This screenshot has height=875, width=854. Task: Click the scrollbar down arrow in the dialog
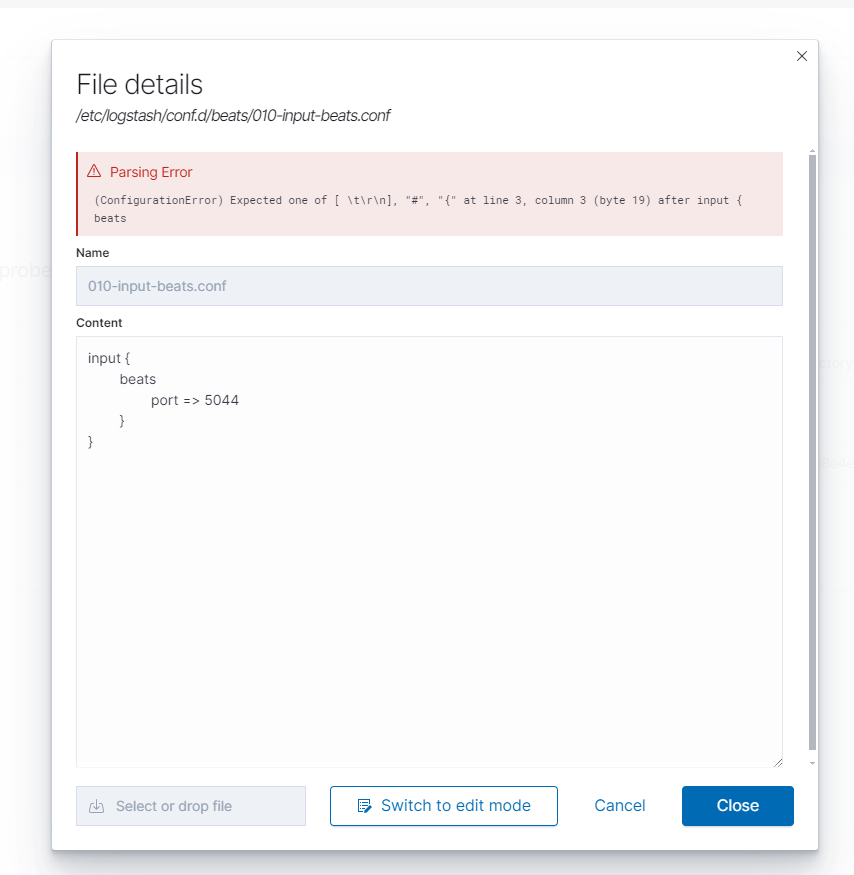point(812,762)
